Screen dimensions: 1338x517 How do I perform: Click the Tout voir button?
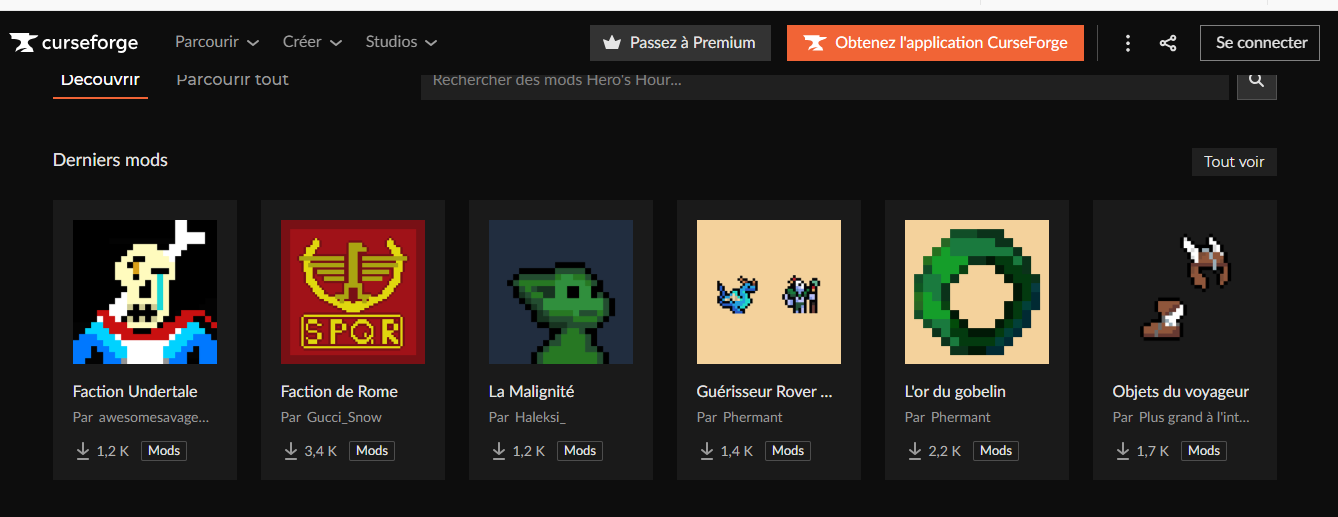coord(1233,162)
